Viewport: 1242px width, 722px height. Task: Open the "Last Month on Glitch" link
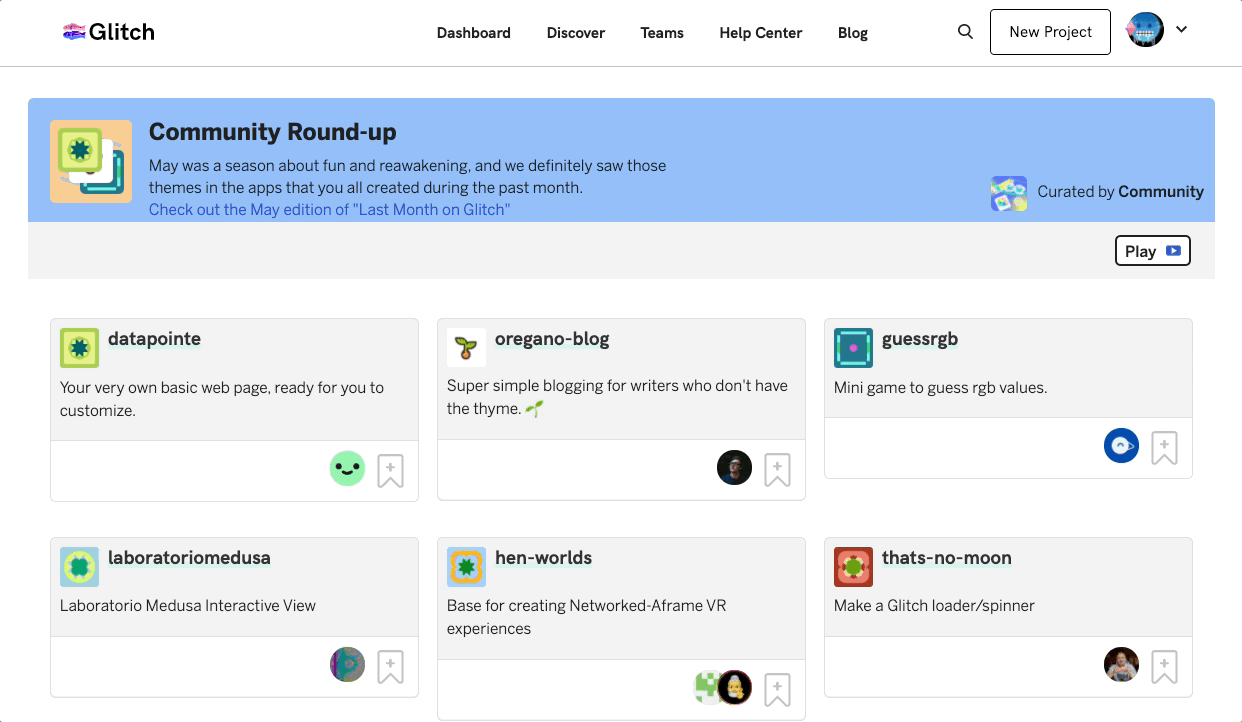click(329, 210)
